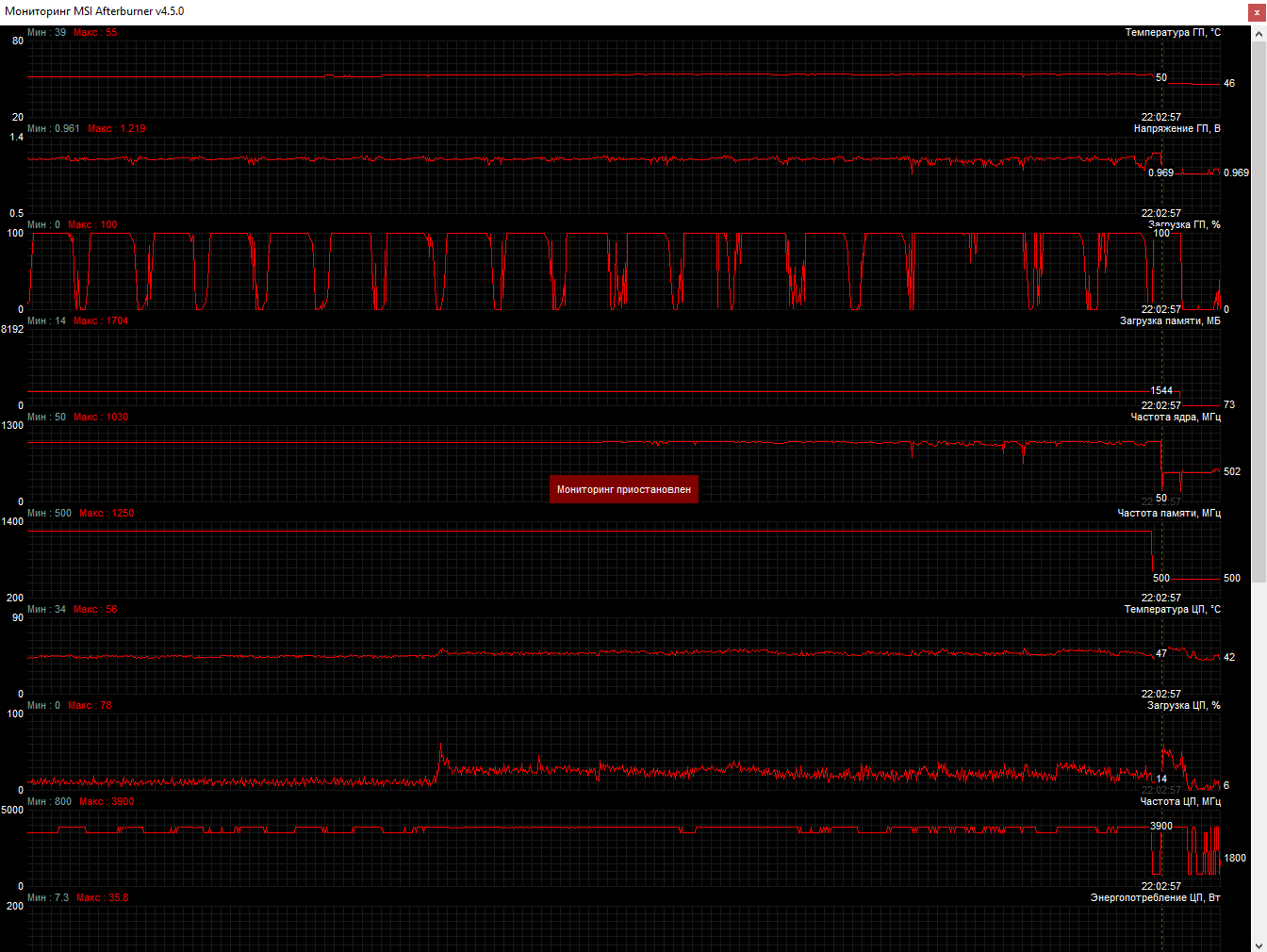Click the 'Частота памяти, МГц' graph title
The image size is (1267, 952).
[1169, 513]
